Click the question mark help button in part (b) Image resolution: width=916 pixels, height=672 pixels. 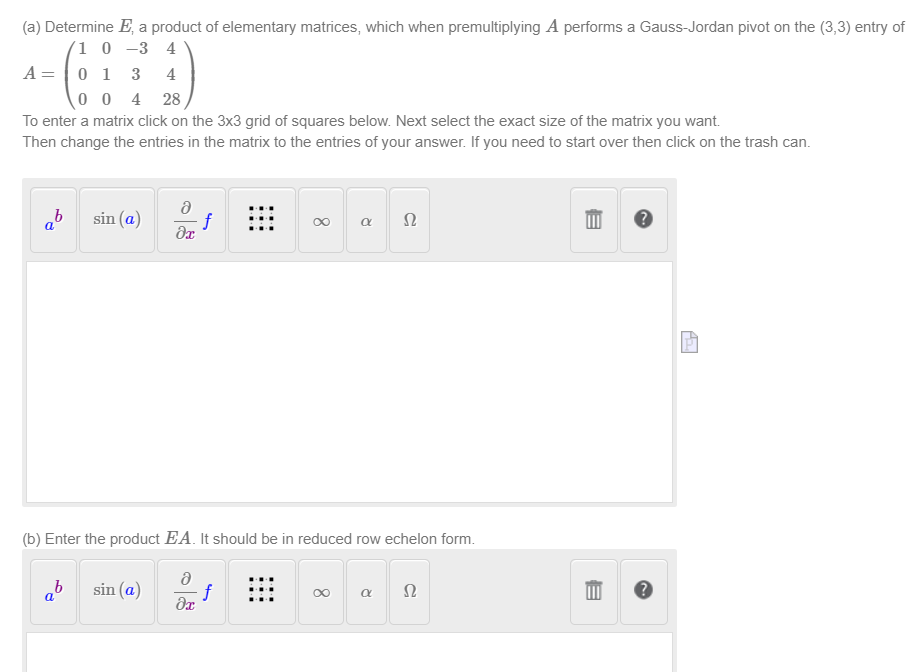point(643,592)
